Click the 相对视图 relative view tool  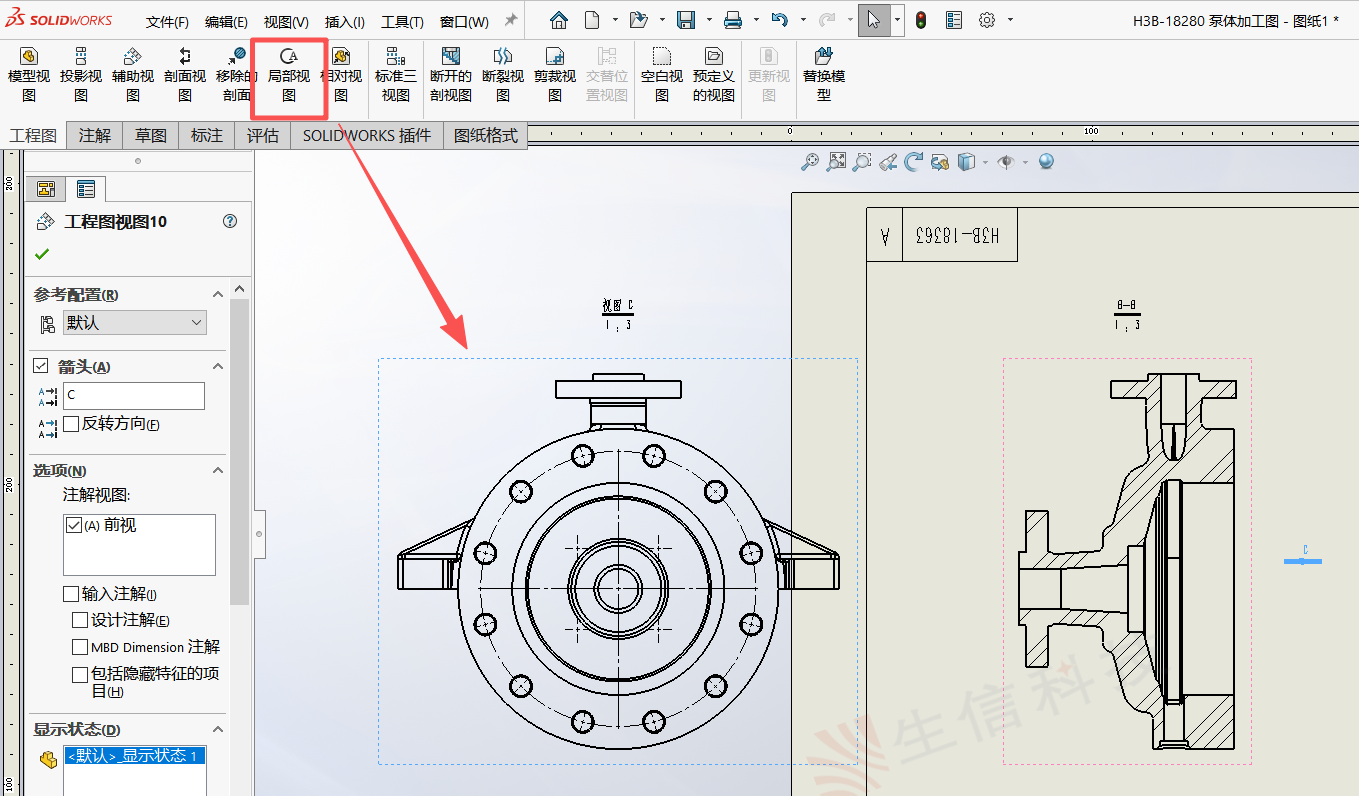click(x=341, y=75)
